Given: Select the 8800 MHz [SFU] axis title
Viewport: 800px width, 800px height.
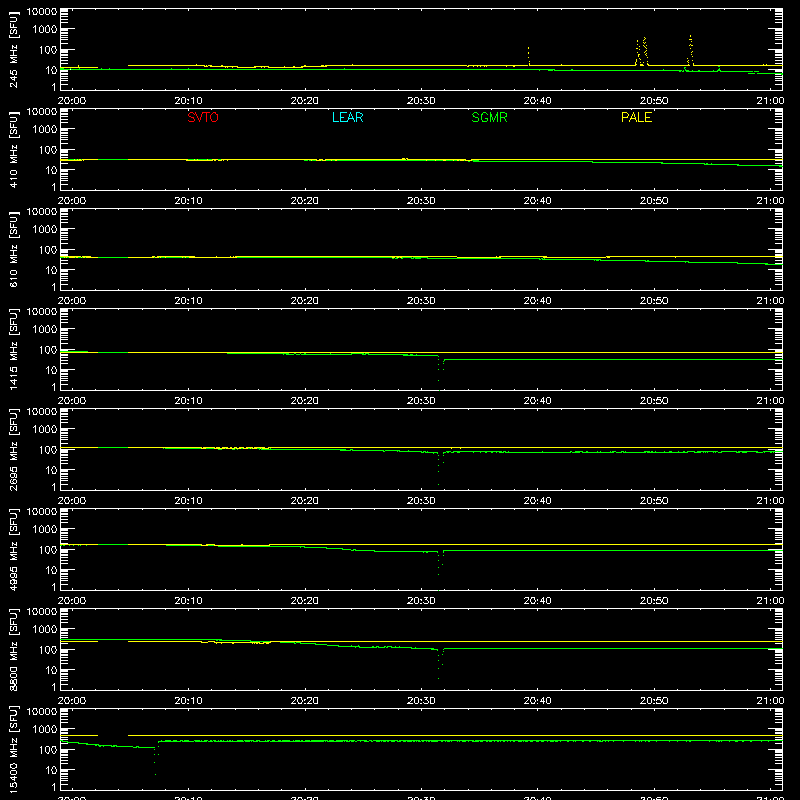Looking at the screenshot, I should pyautogui.click(x=13, y=649).
